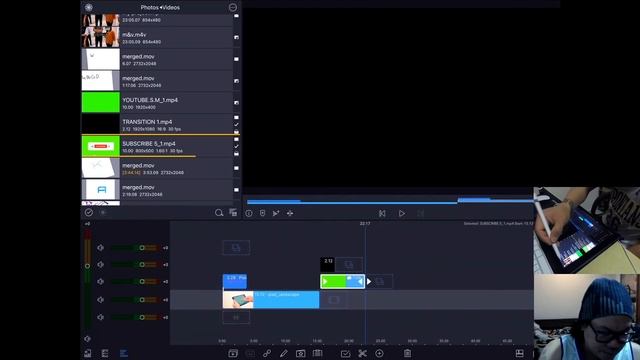640x360 pixels.
Task: Select merged.mov clip with 1:17:06 duration
Action: tap(157, 81)
